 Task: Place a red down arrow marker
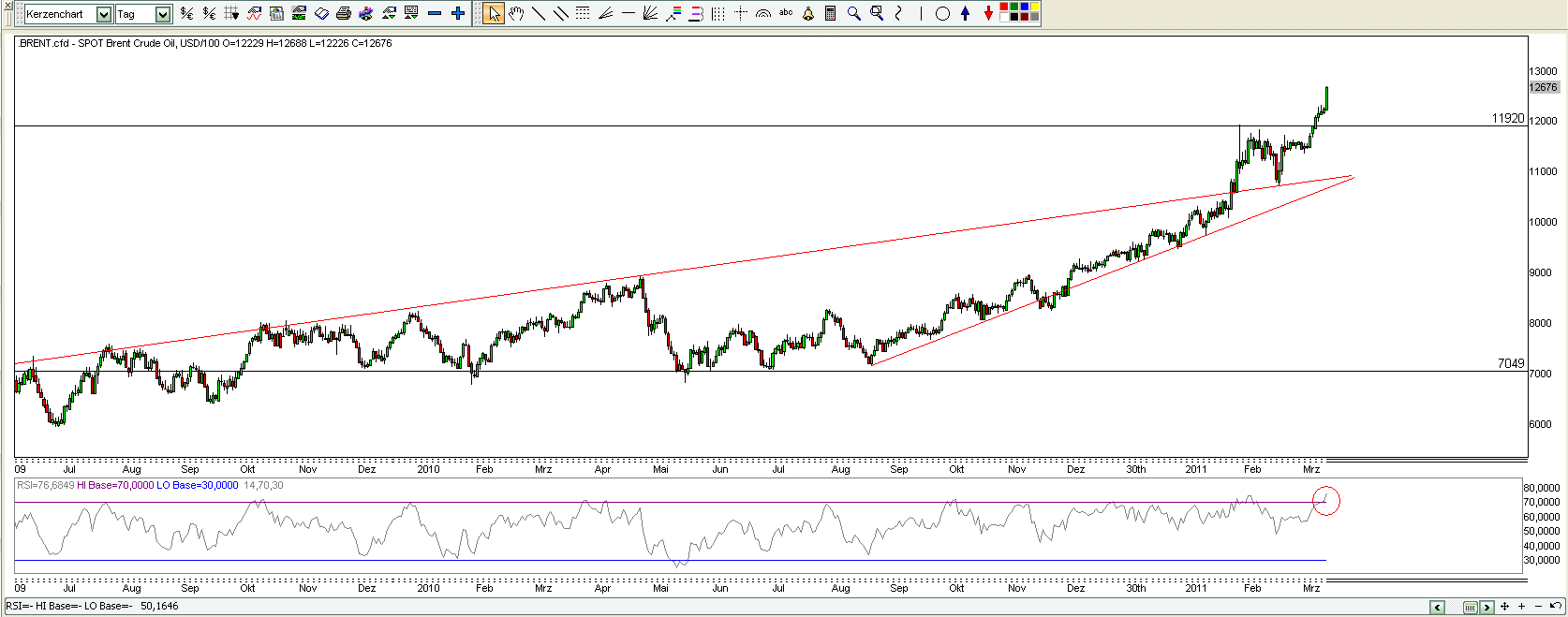point(988,13)
